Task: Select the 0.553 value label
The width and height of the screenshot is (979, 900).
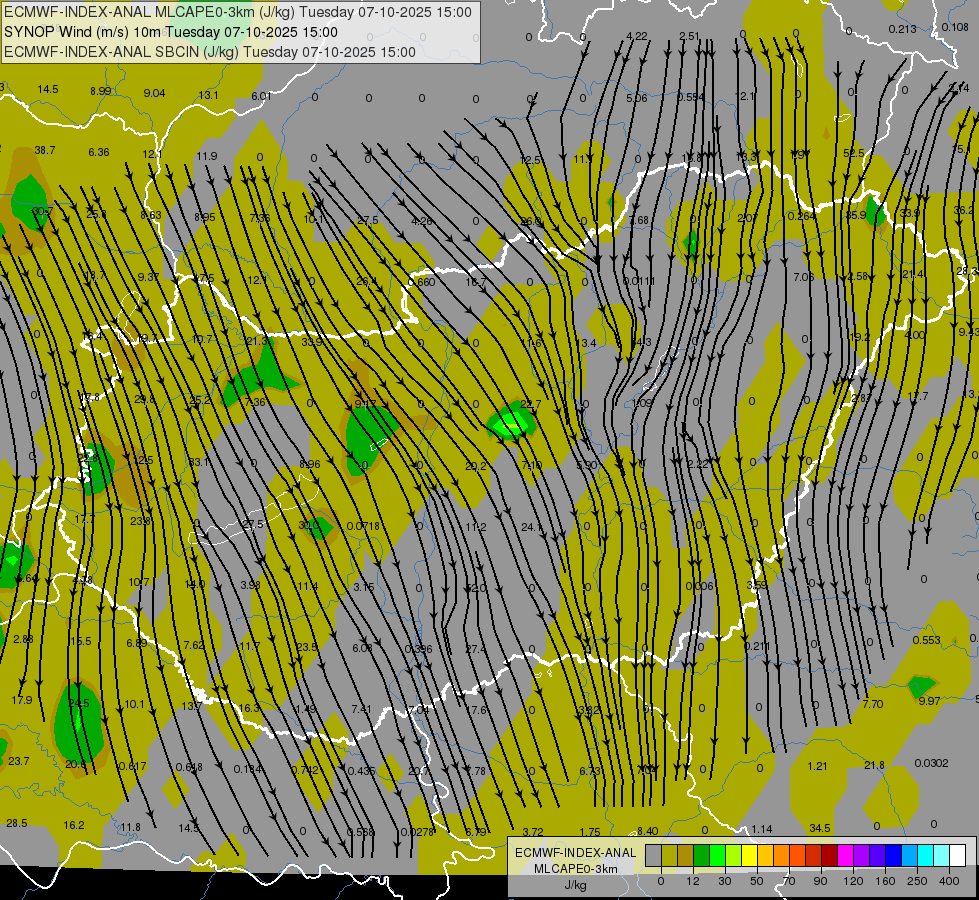Action: tap(927, 640)
